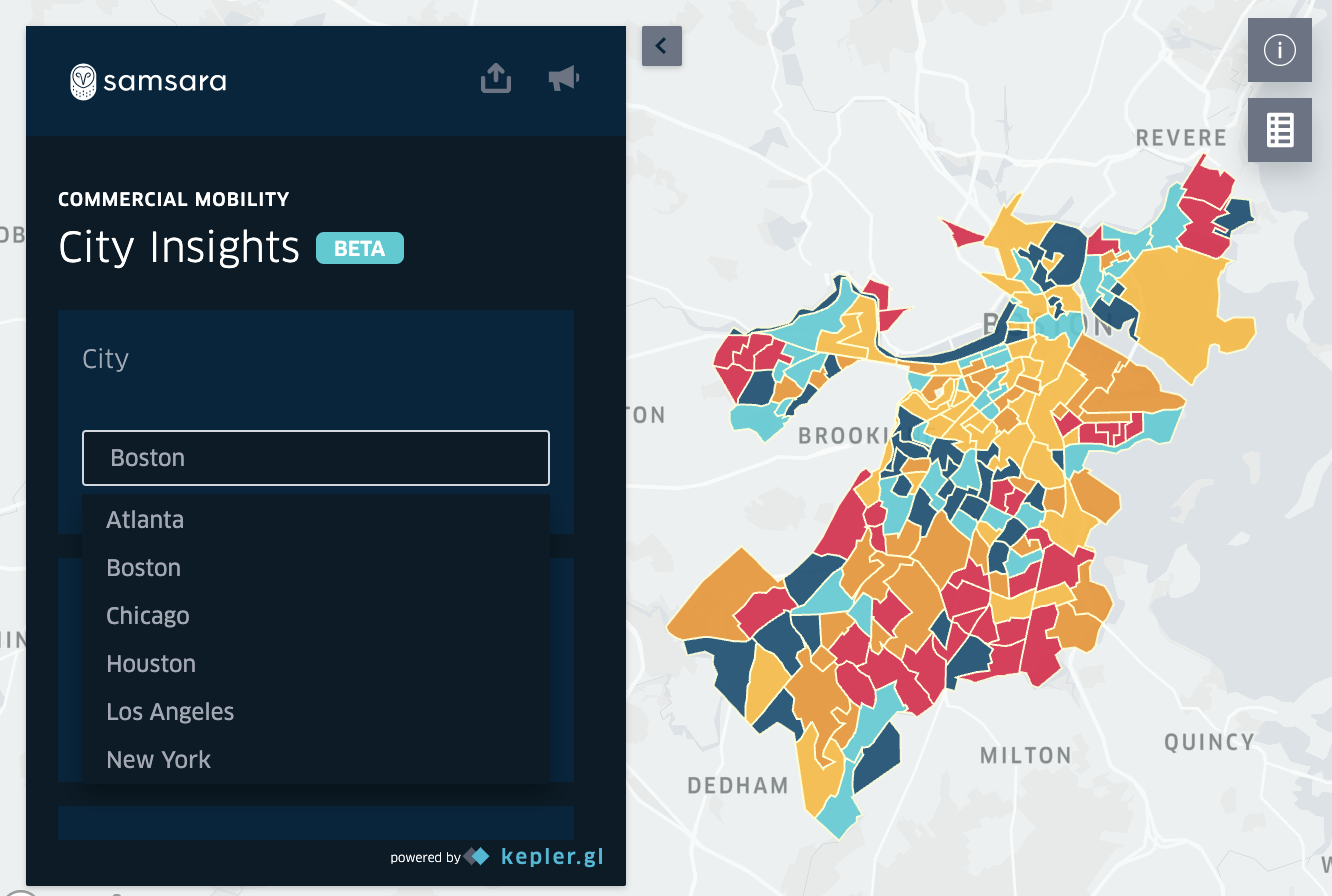Click the BETA badge next to City Insights
1332x896 pixels.
[x=359, y=247]
